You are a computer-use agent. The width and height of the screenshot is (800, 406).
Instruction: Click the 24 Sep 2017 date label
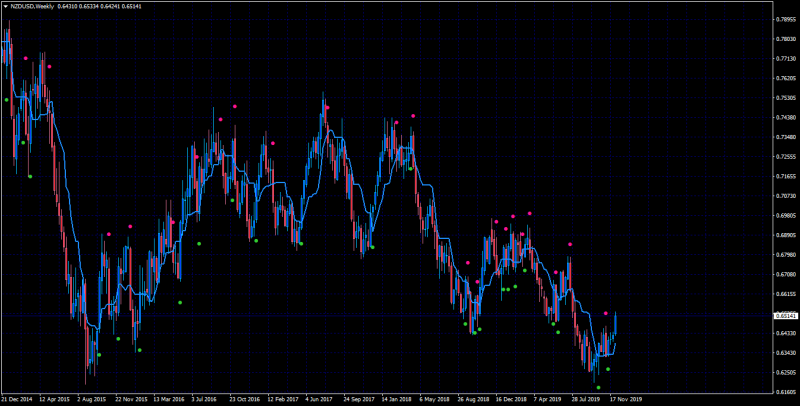coord(360,399)
